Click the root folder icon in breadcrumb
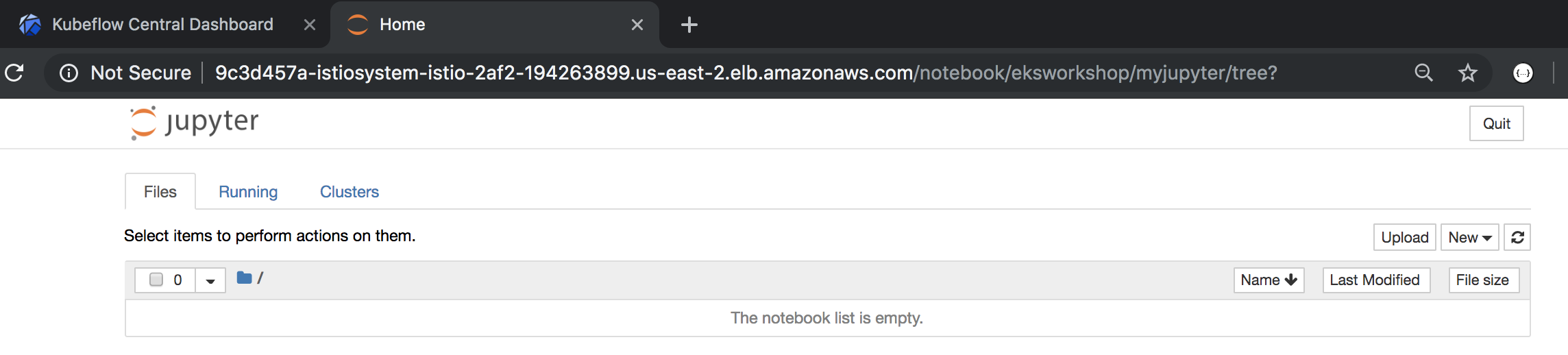Viewport: 1568px width, 355px height. tap(244, 278)
